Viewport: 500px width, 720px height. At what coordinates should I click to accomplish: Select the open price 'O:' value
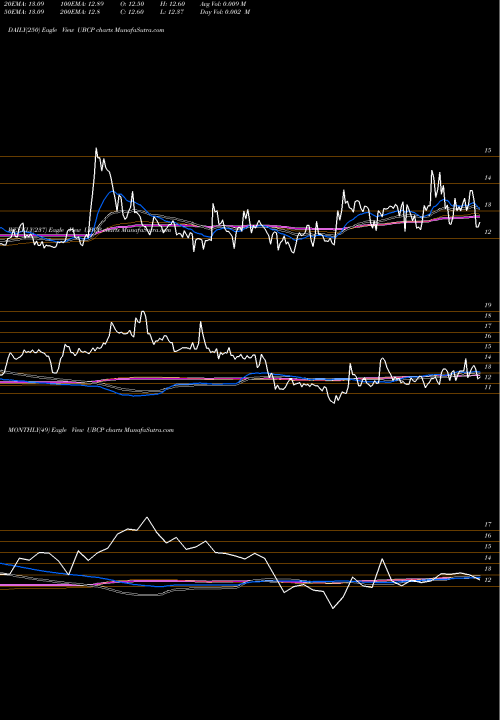coord(132,4)
